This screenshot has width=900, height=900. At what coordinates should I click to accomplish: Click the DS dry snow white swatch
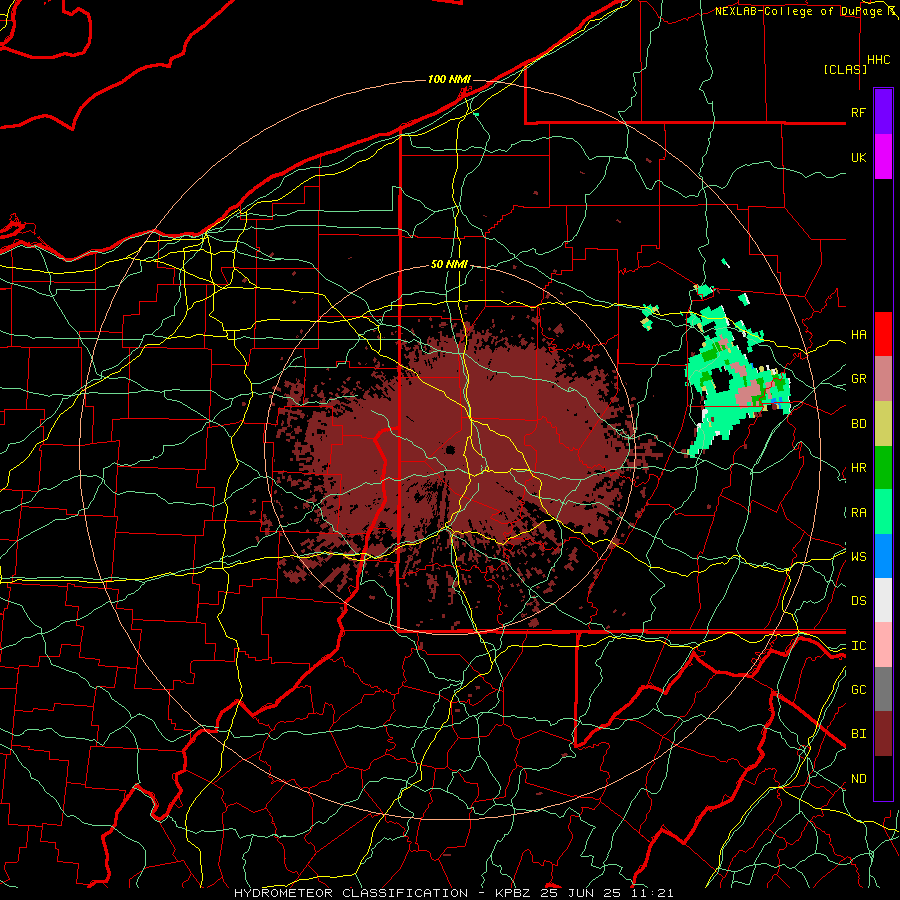point(883,600)
